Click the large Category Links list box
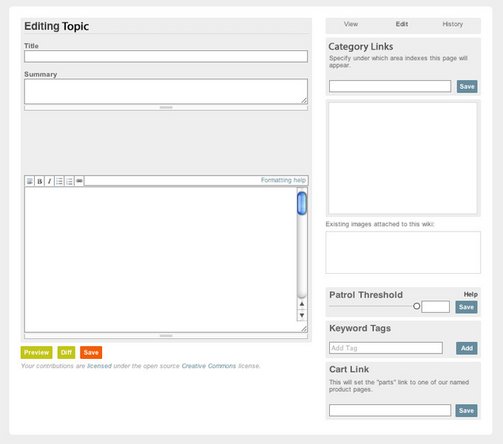This screenshot has width=503, height=444. pos(403,158)
